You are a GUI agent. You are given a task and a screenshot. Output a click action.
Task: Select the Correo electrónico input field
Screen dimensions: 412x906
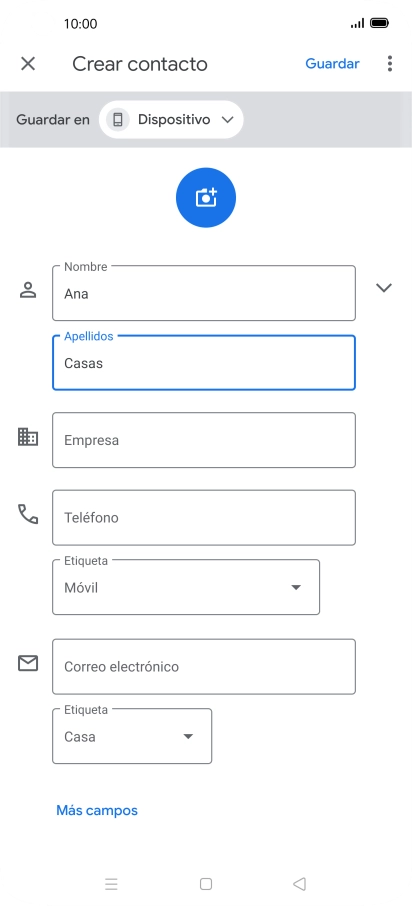(x=204, y=666)
